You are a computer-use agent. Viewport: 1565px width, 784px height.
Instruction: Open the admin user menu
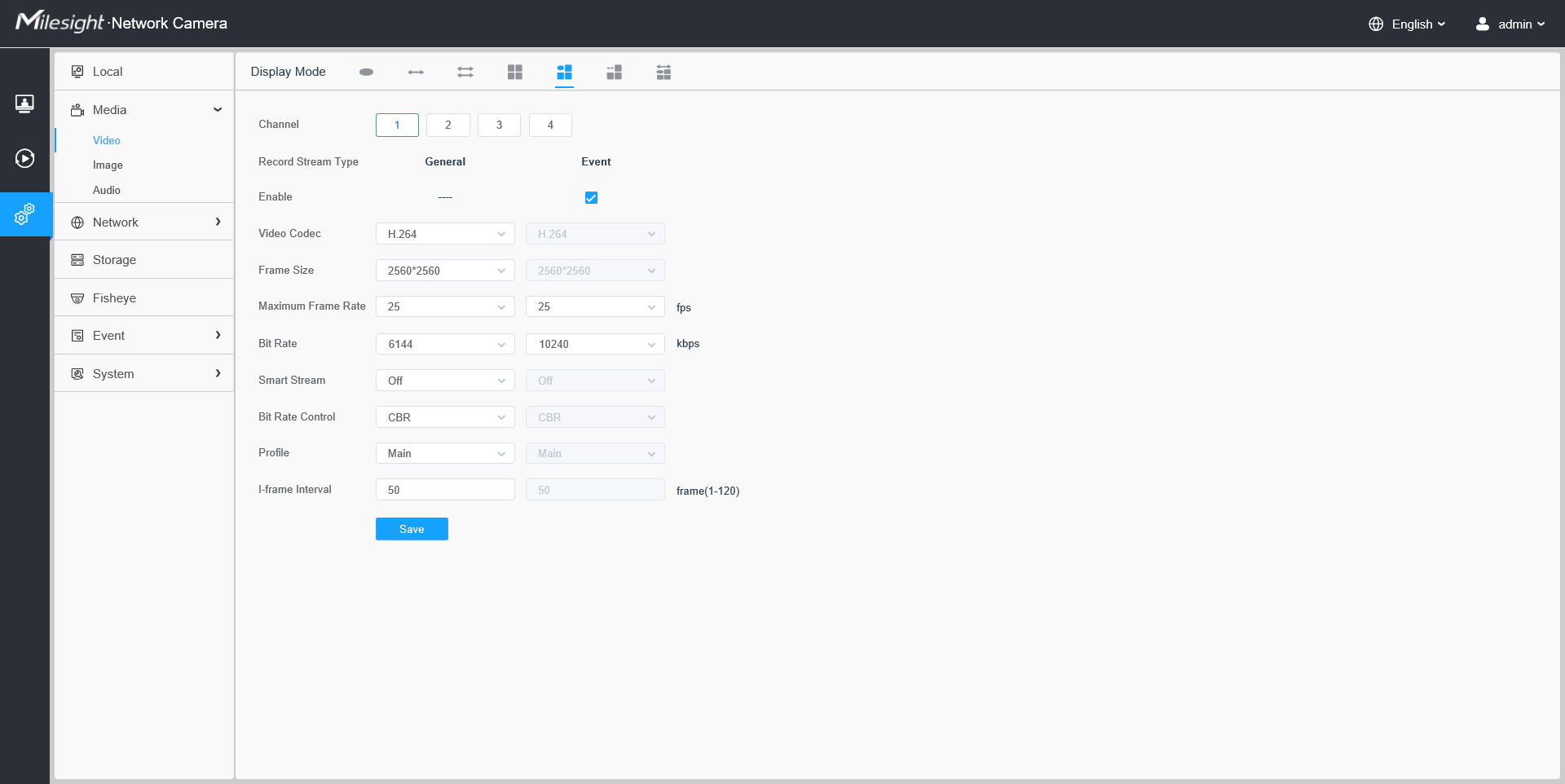(x=1510, y=24)
